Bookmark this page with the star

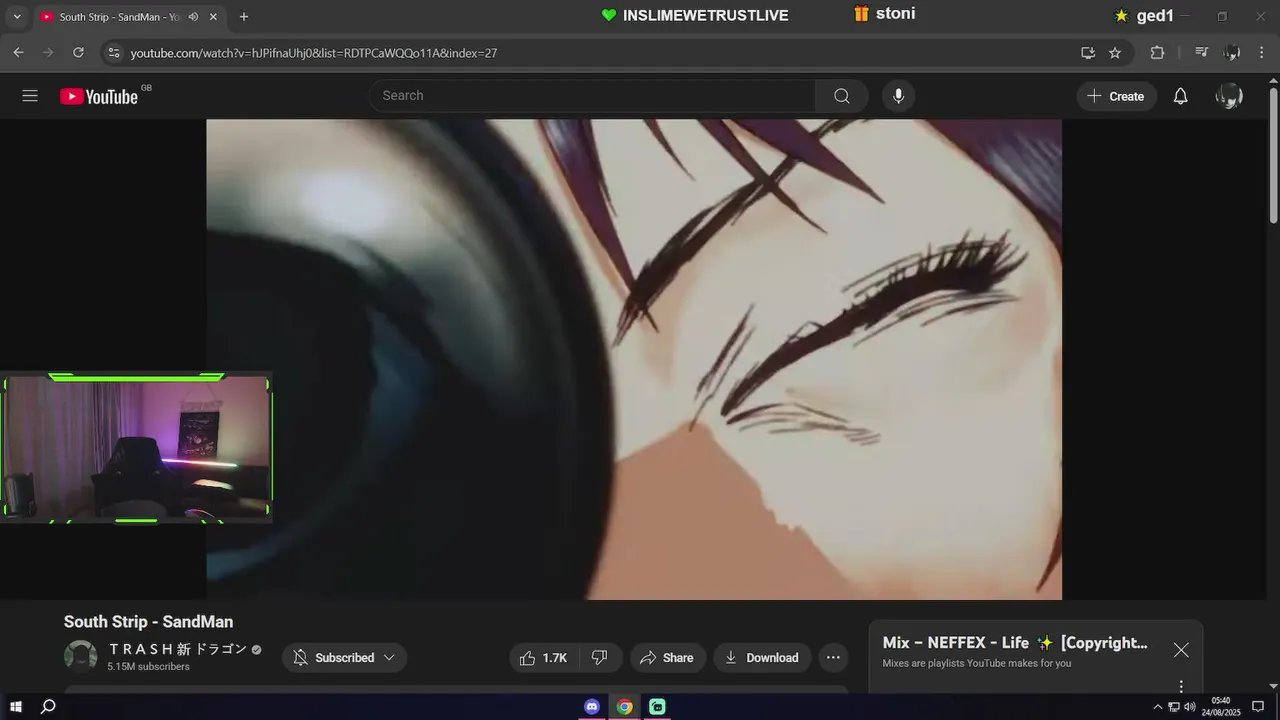click(x=1115, y=53)
